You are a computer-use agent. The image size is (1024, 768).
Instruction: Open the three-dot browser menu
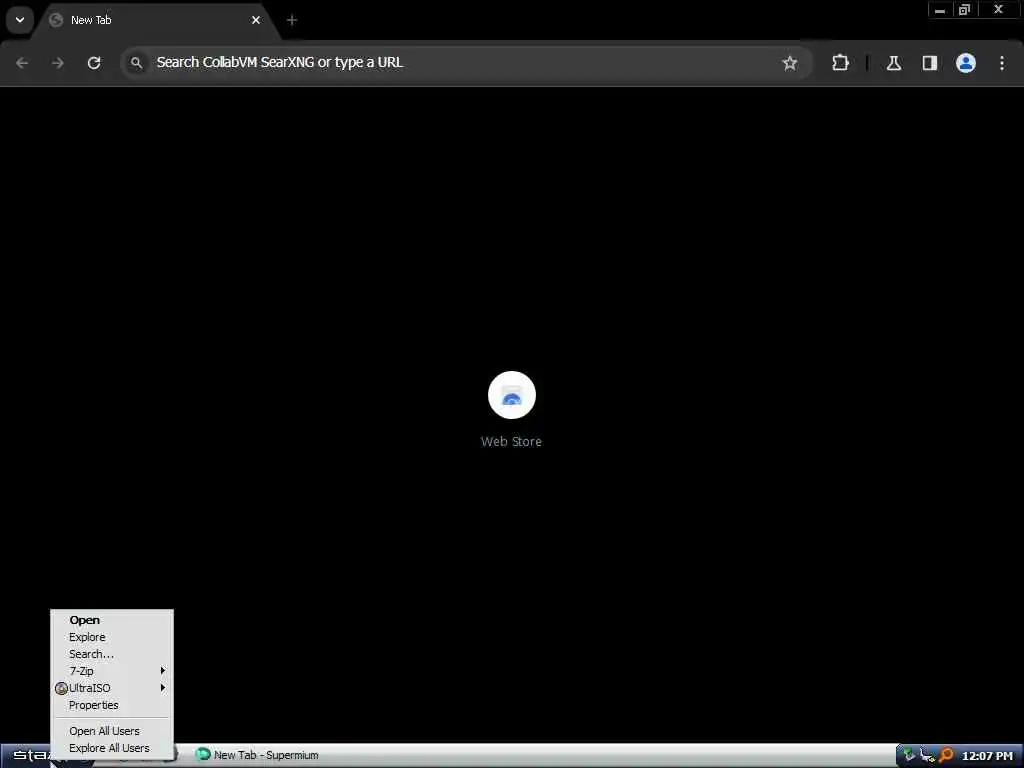(x=1002, y=63)
